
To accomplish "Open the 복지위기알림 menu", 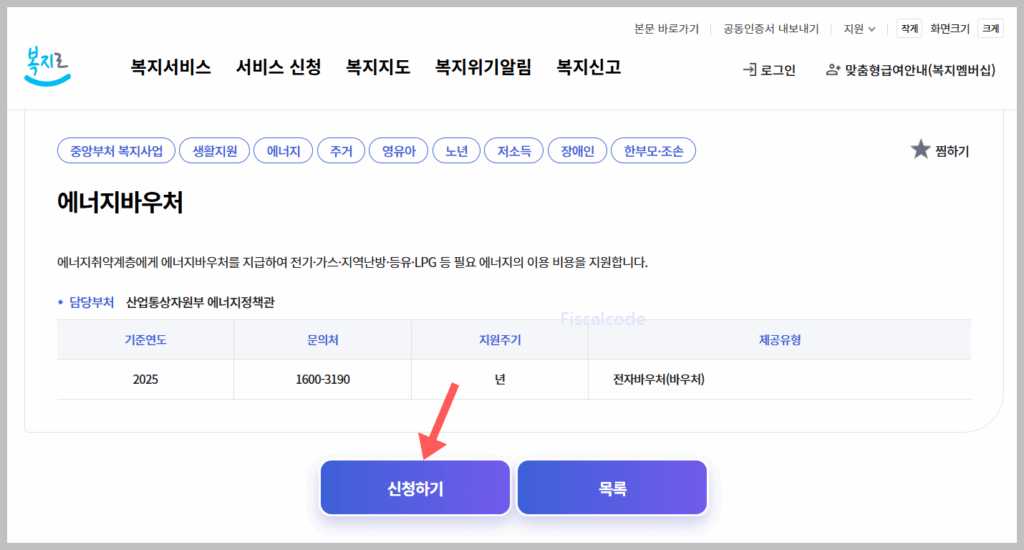I will [x=483, y=68].
